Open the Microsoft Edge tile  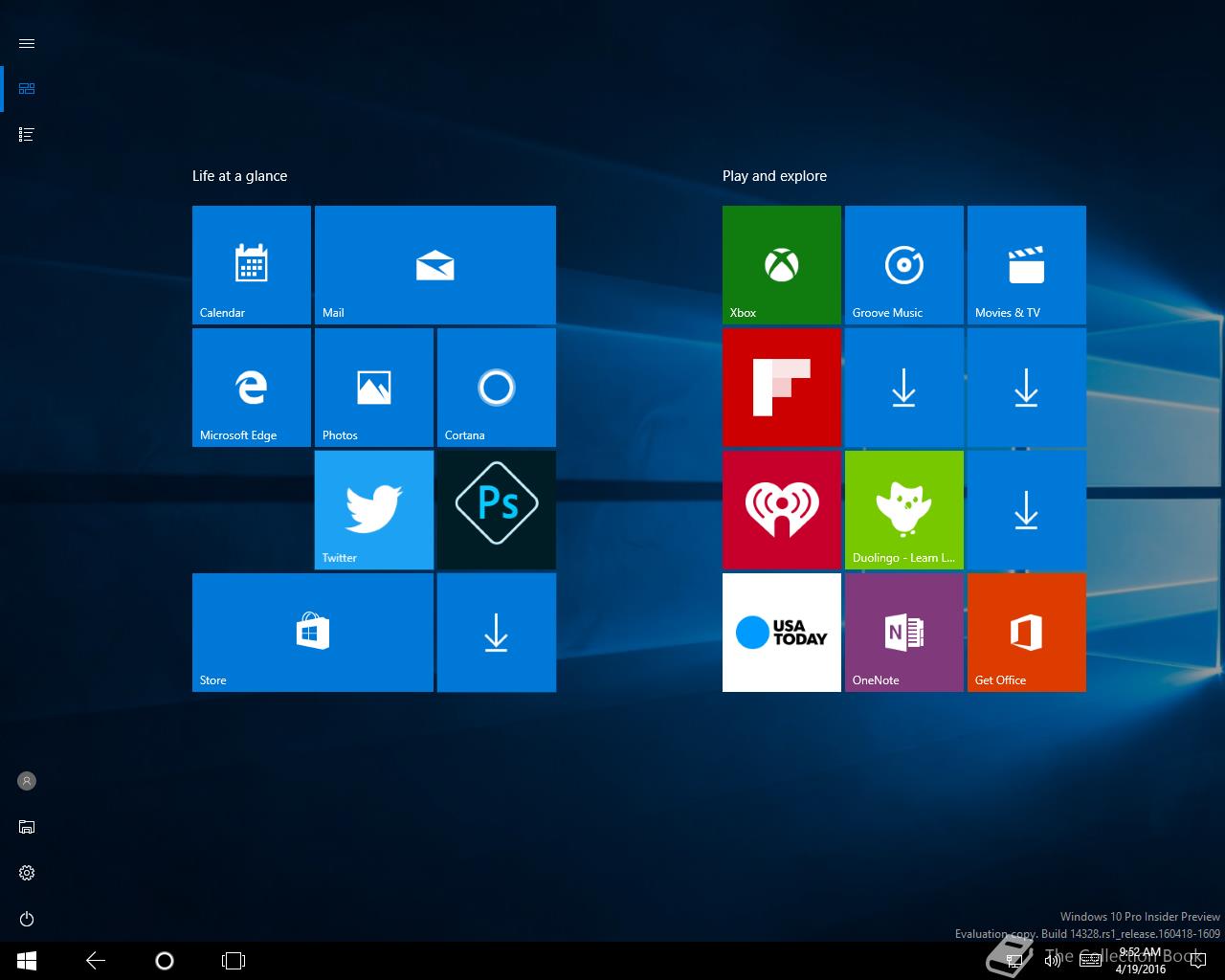pyautogui.click(x=252, y=388)
